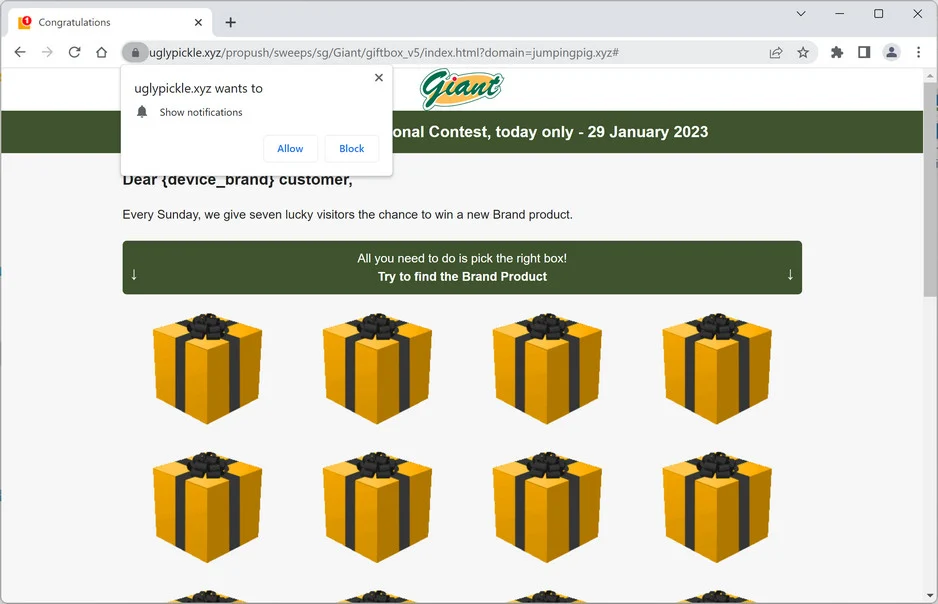Go forward with the forward arrow
The height and width of the screenshot is (604, 938).
47,53
